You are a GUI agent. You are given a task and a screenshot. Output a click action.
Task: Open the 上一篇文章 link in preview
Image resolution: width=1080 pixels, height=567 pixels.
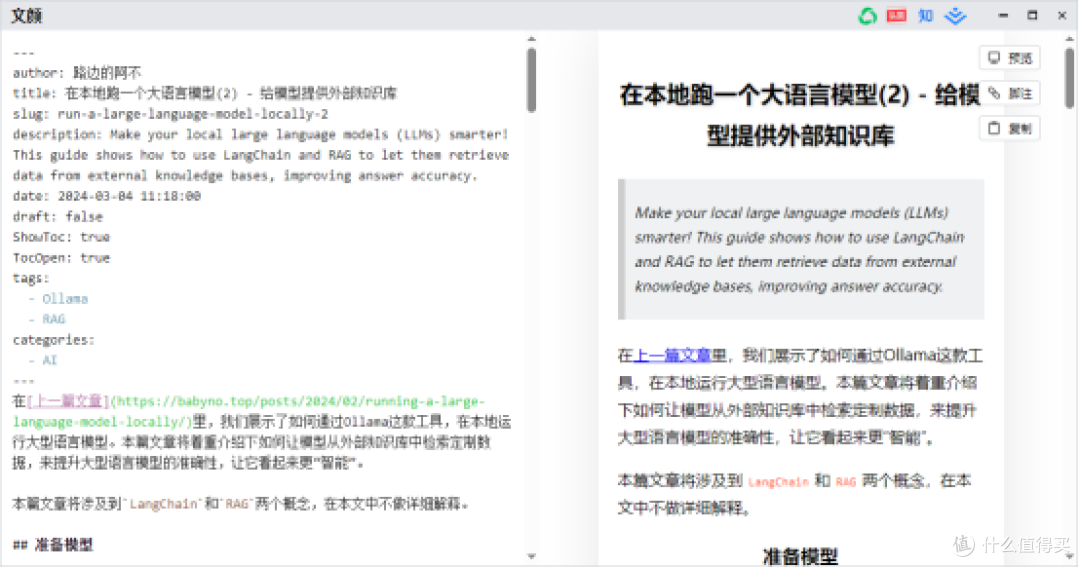click(x=672, y=355)
